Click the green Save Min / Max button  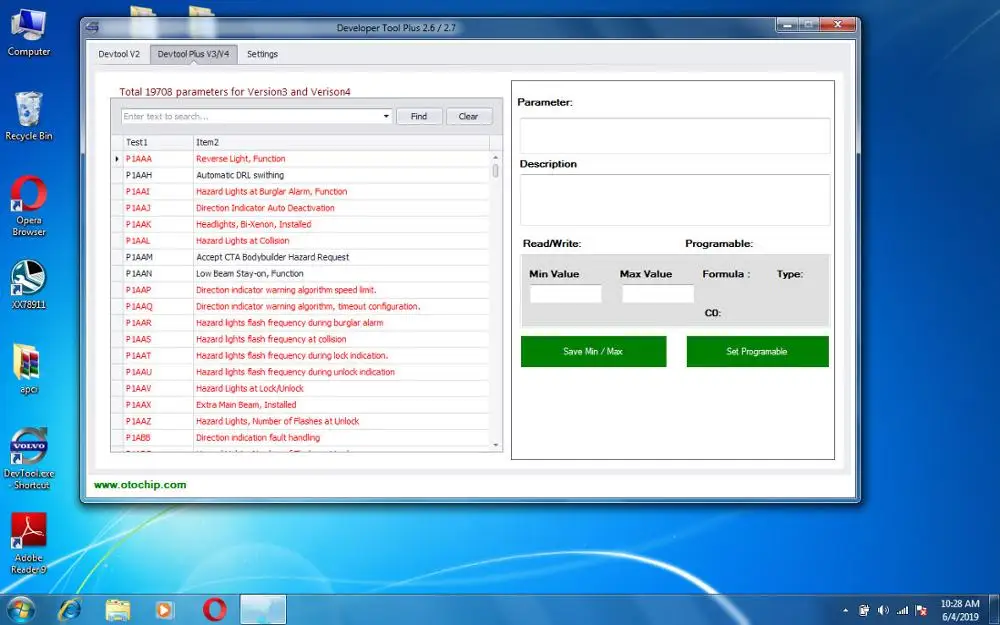(593, 351)
